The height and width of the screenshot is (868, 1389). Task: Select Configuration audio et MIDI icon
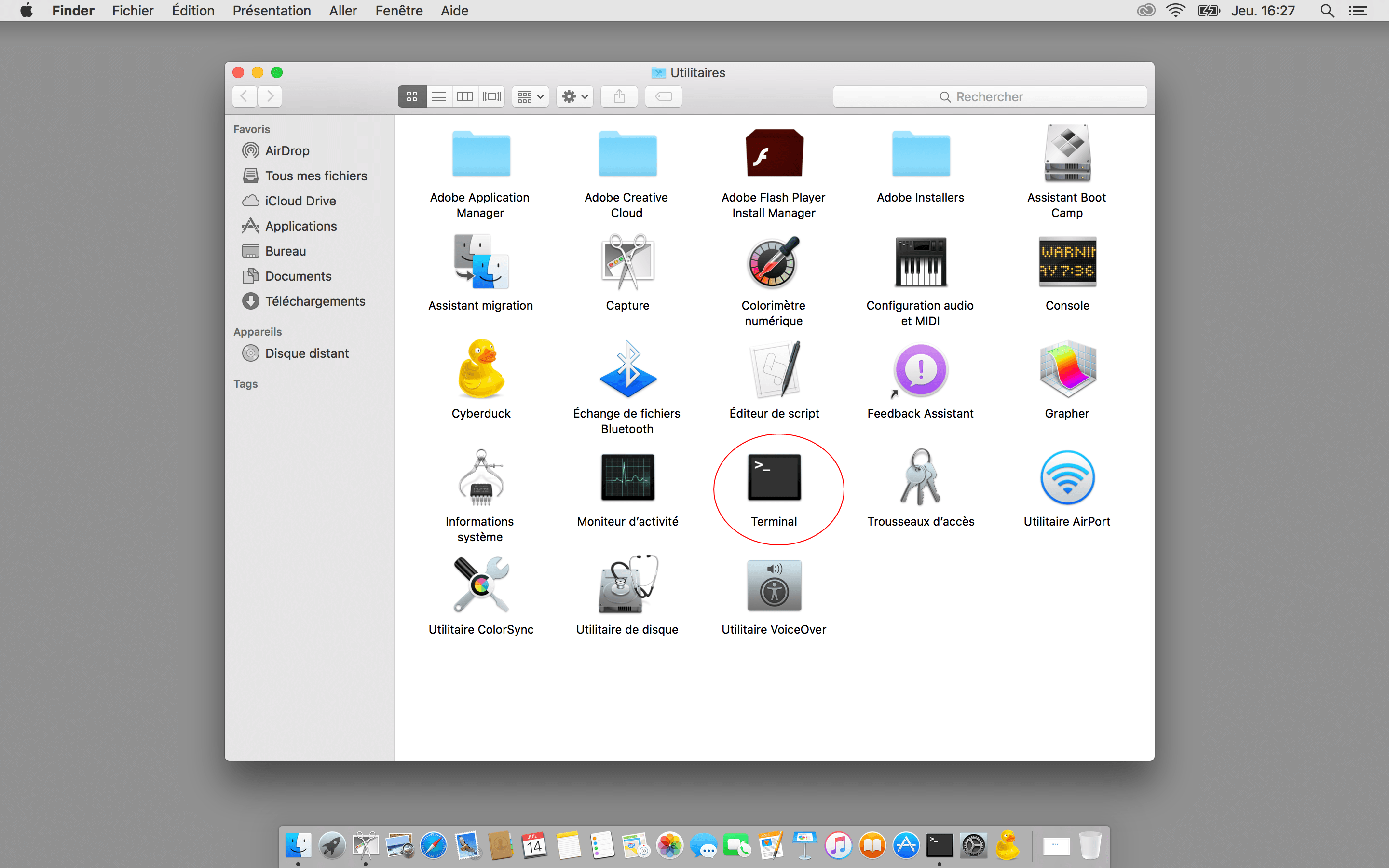click(921, 261)
